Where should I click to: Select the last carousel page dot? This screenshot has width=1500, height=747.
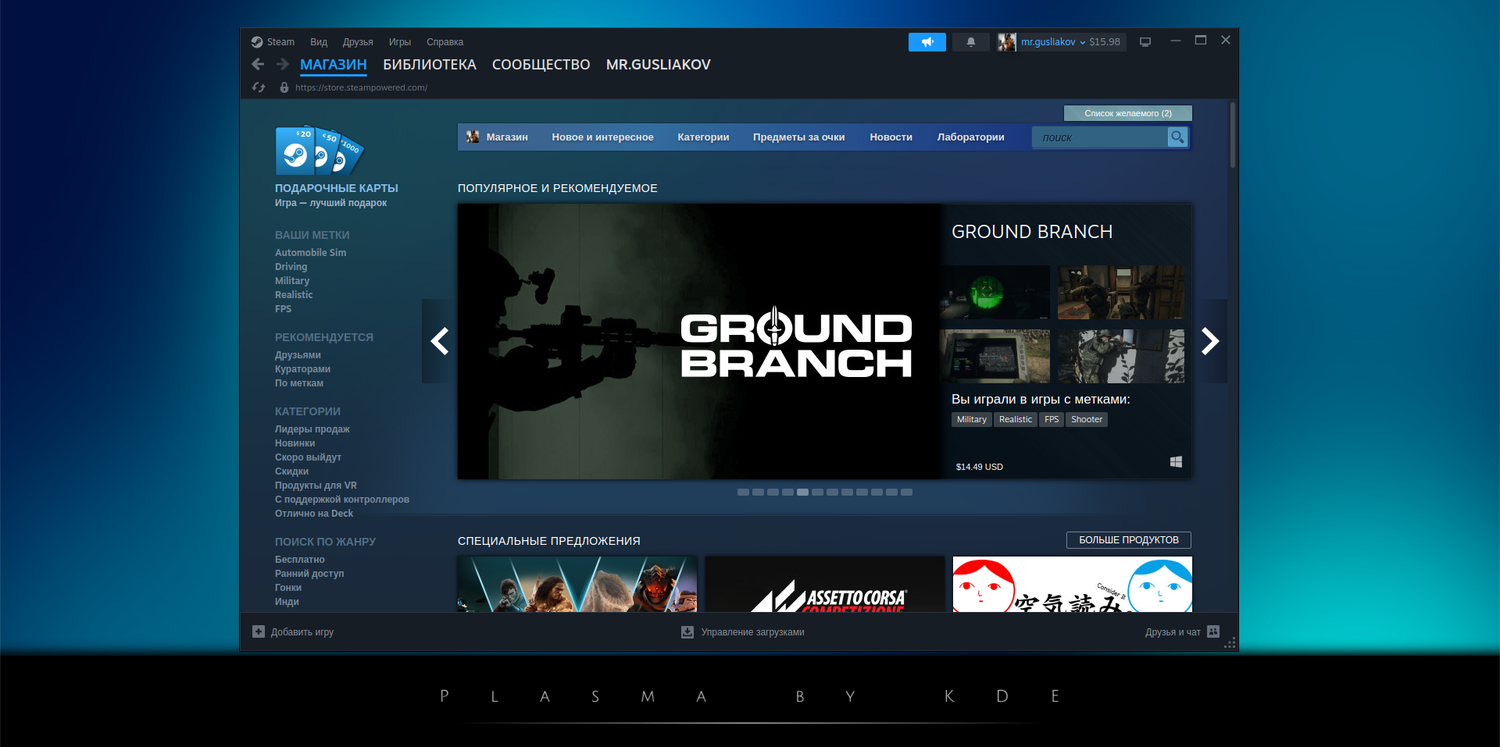click(907, 492)
